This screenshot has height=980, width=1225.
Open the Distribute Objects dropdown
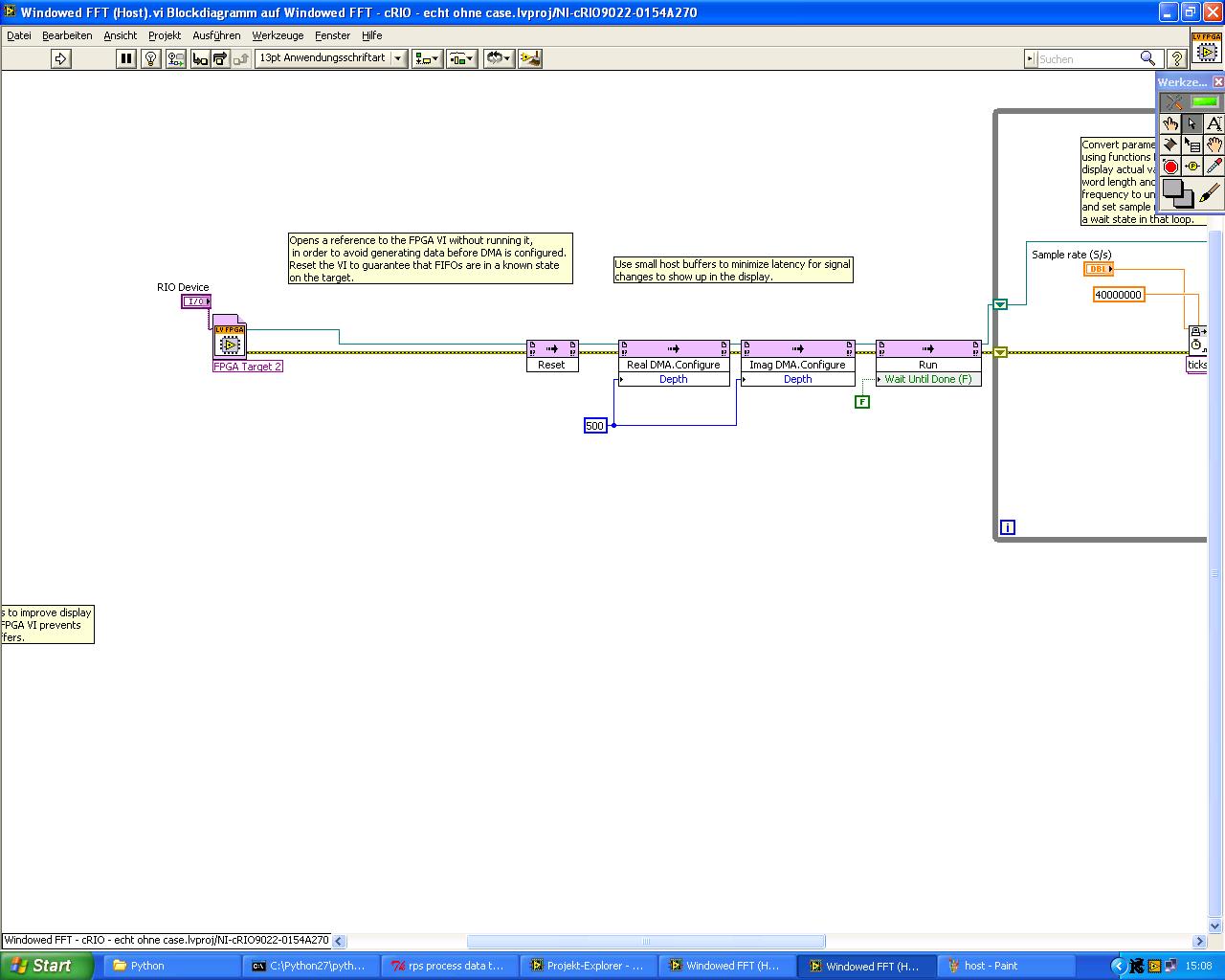[461, 58]
